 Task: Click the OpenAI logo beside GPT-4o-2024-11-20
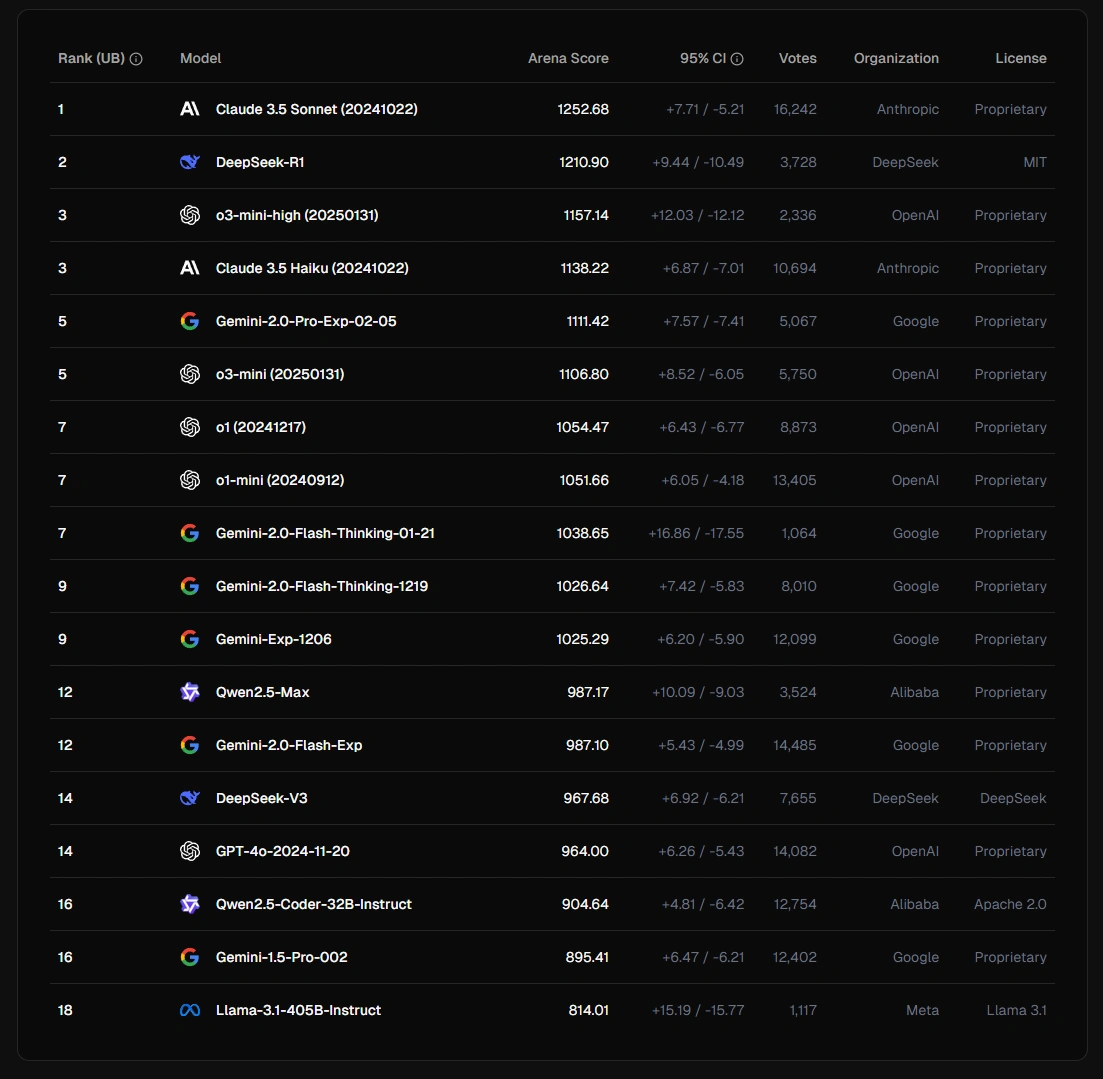[x=190, y=851]
